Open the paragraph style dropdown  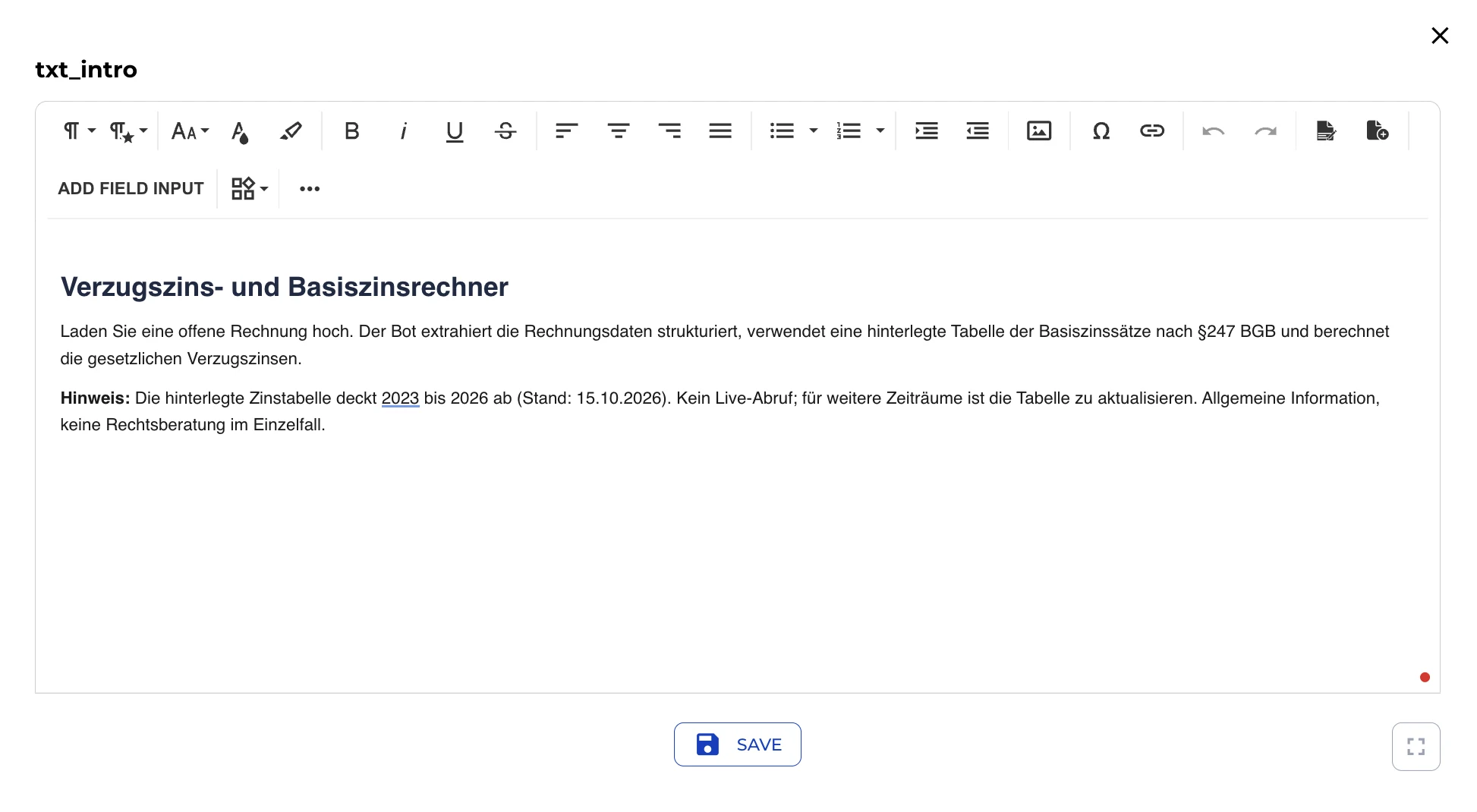[x=128, y=131]
